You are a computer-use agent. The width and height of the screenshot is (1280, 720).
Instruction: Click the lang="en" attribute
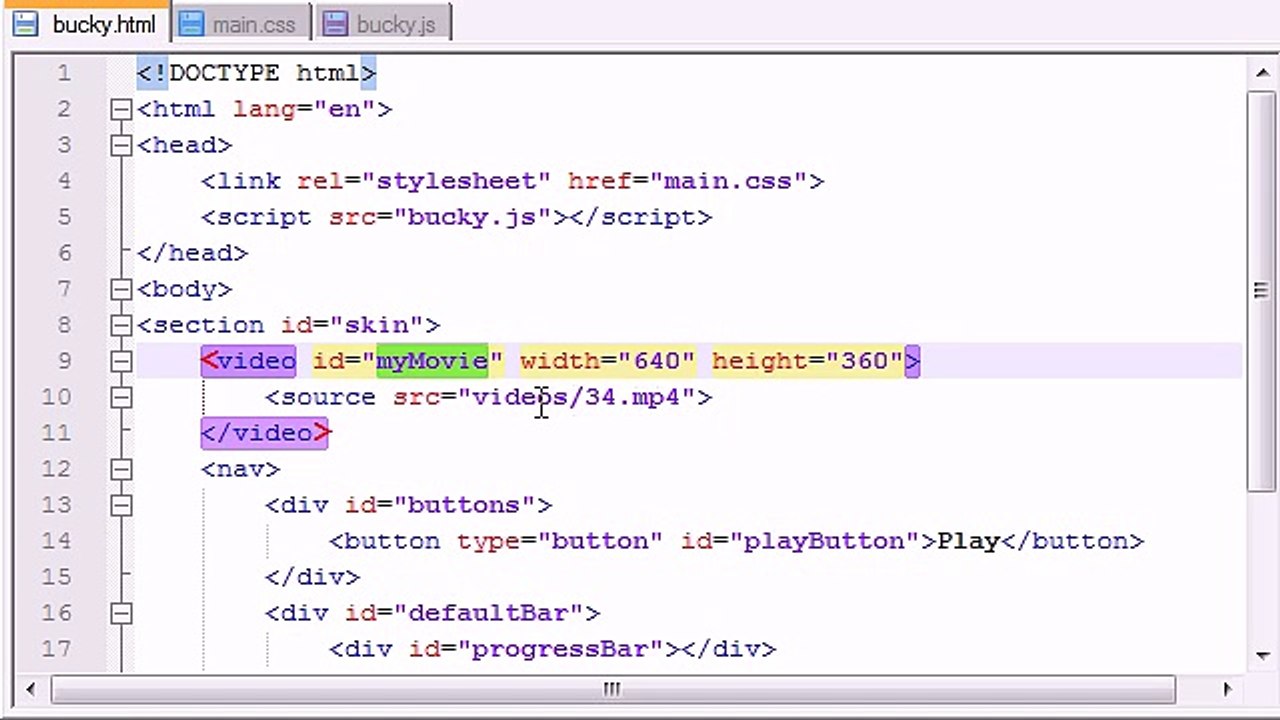[x=304, y=109]
